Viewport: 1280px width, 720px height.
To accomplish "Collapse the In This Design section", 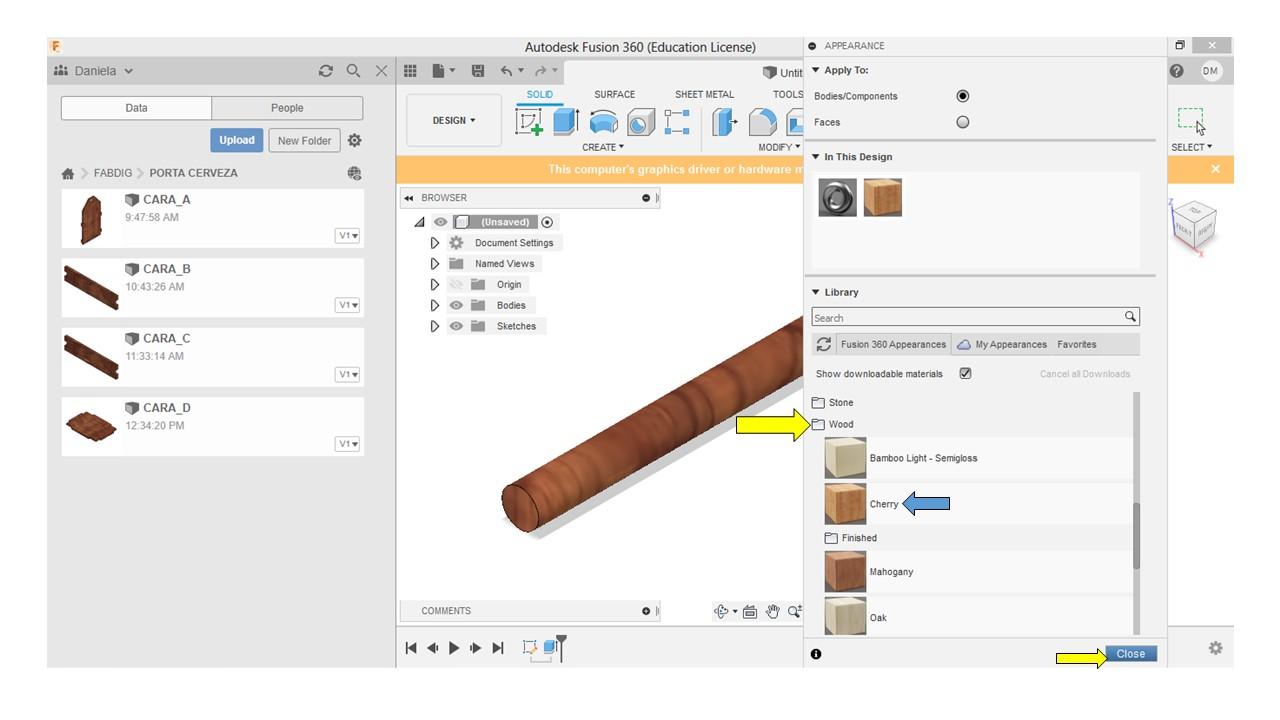I will click(x=816, y=157).
